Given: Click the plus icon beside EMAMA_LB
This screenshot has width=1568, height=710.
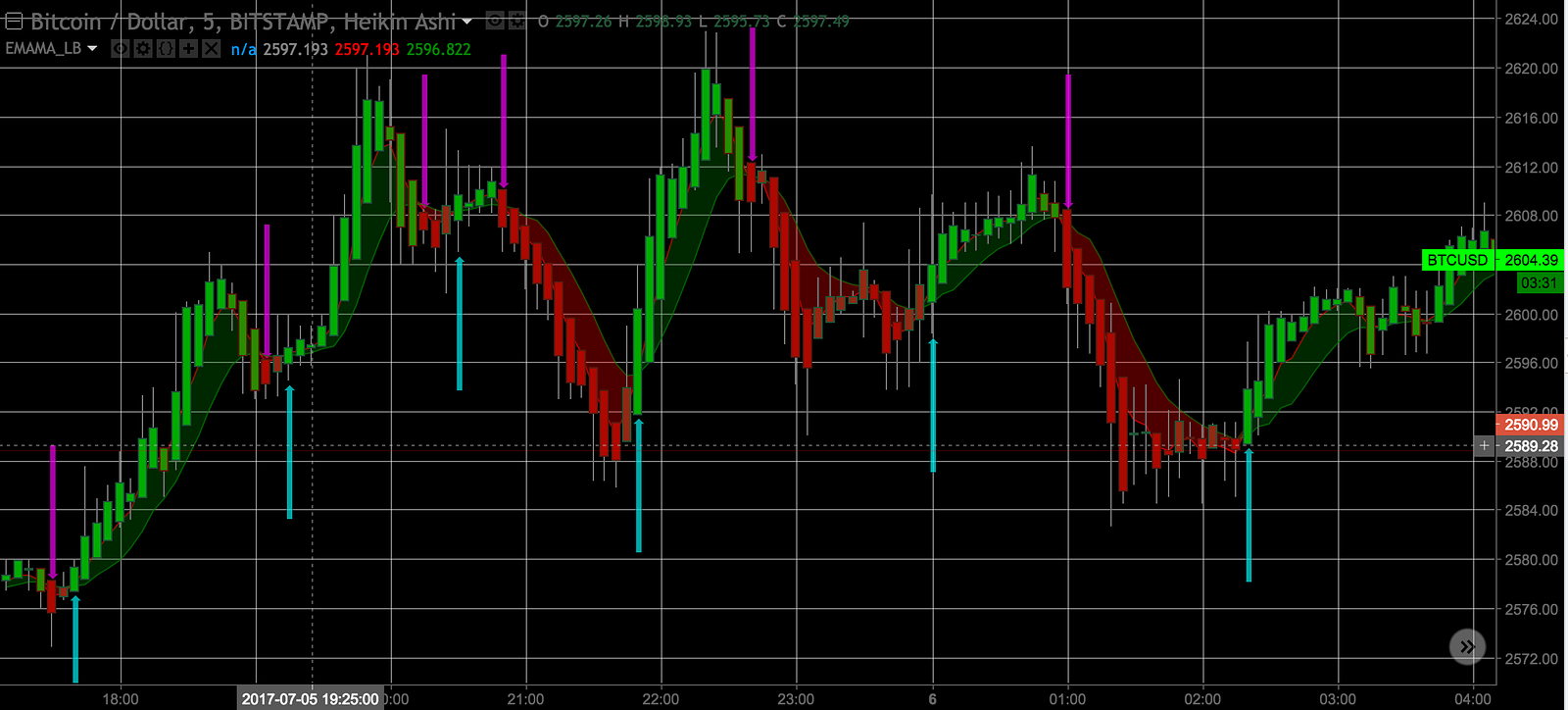Looking at the screenshot, I should (188, 48).
